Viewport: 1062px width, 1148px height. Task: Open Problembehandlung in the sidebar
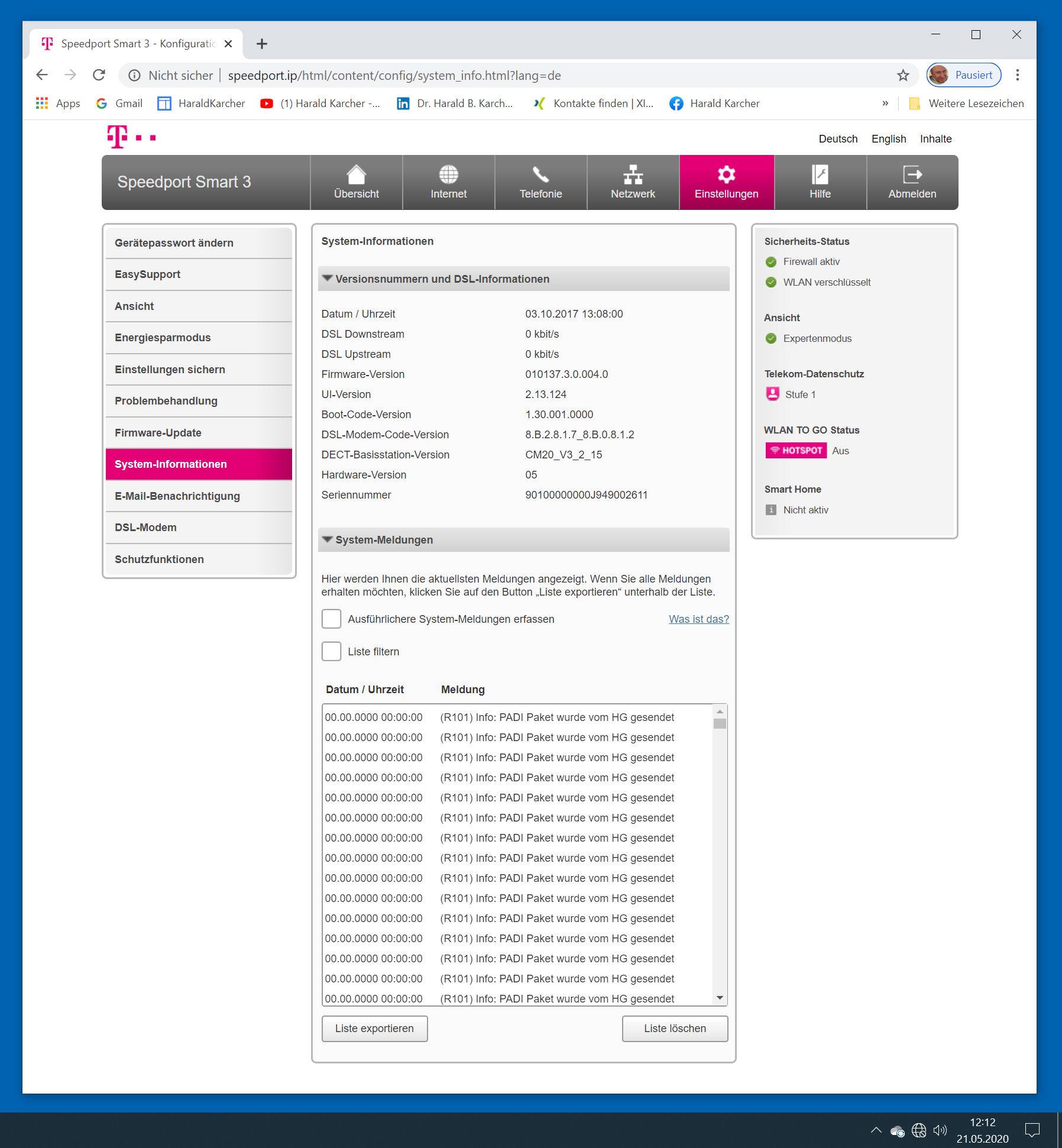tap(199, 401)
